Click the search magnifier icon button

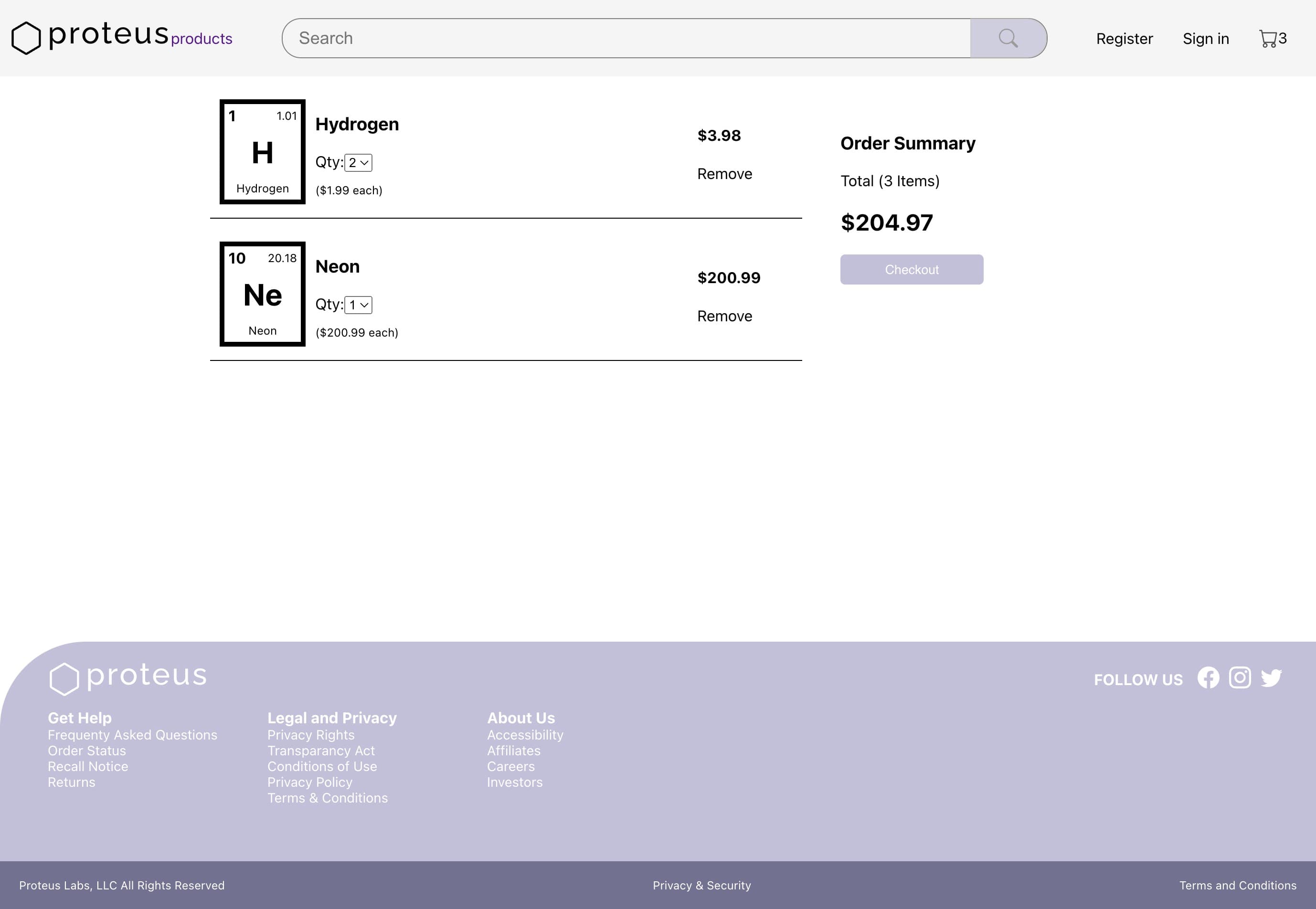tap(1008, 38)
